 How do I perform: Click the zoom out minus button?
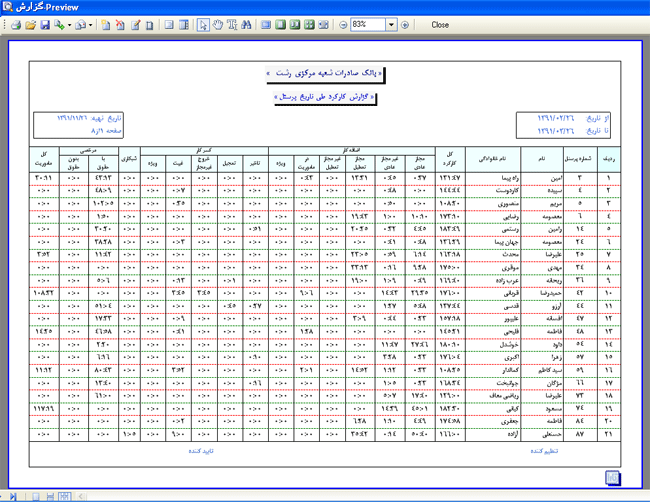tap(343, 25)
